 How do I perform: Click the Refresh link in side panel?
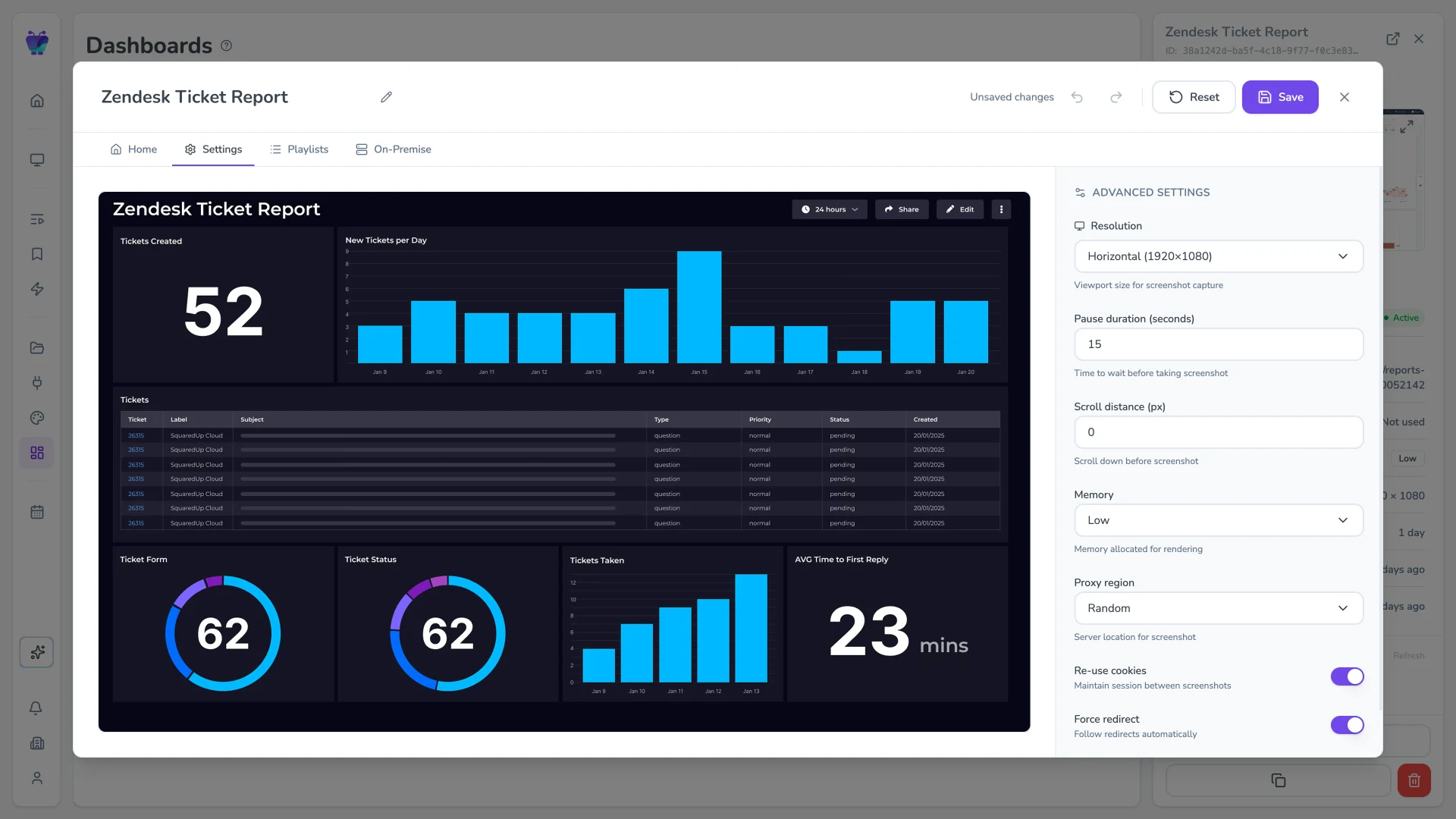(x=1408, y=656)
